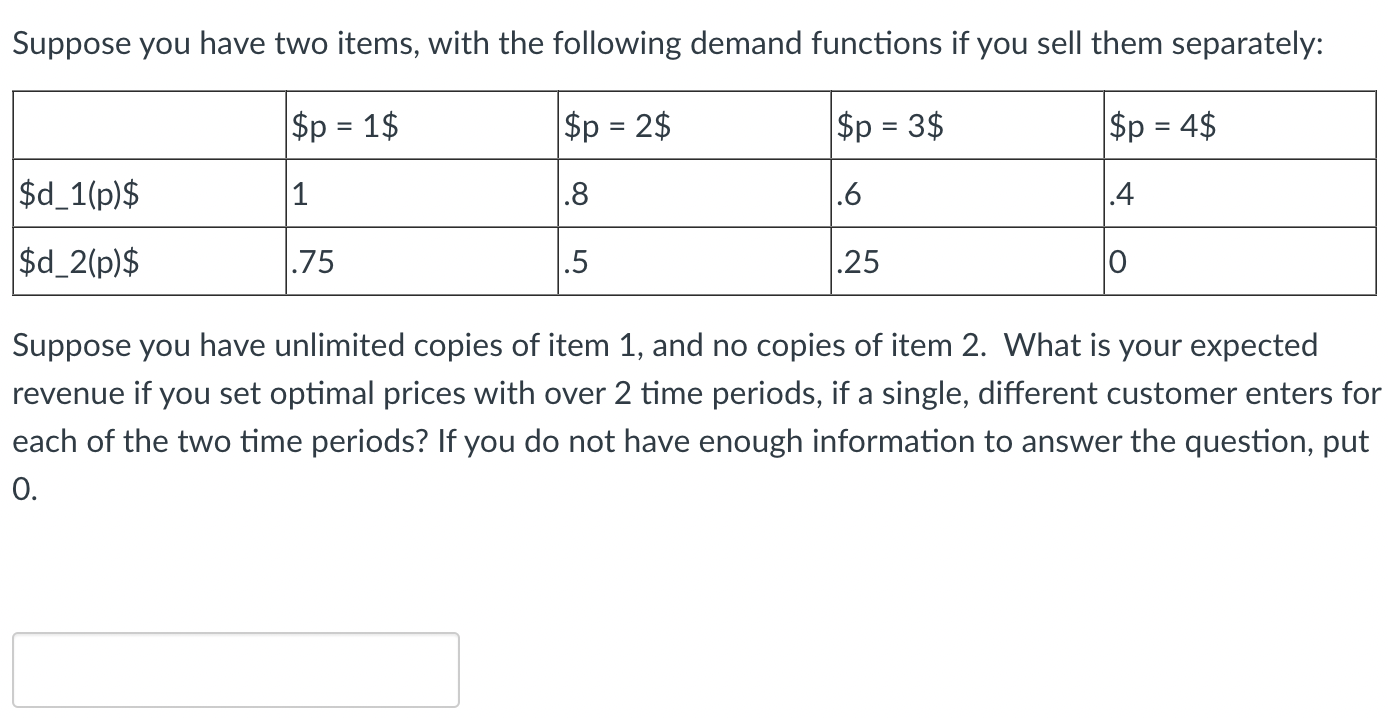Screen dimensions: 1388x718
Task: Click the question title text about demand functions
Action: click(665, 42)
